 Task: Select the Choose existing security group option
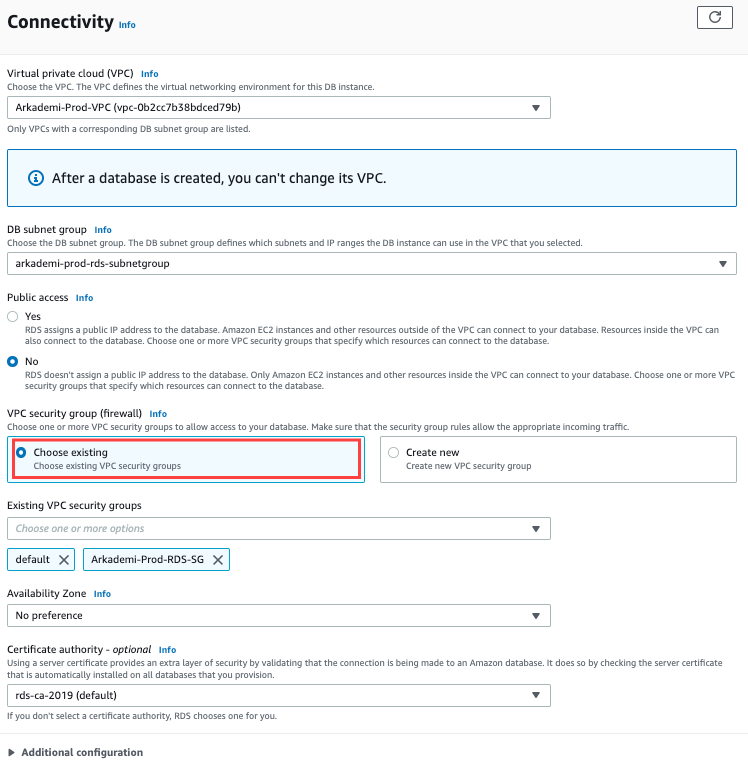pos(21,453)
